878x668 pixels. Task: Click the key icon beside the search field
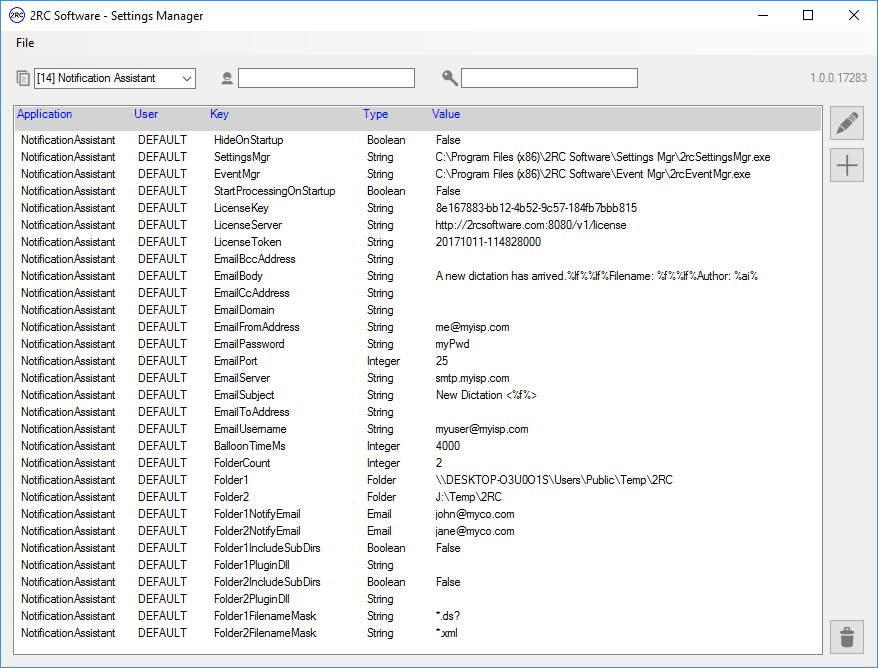click(x=450, y=77)
